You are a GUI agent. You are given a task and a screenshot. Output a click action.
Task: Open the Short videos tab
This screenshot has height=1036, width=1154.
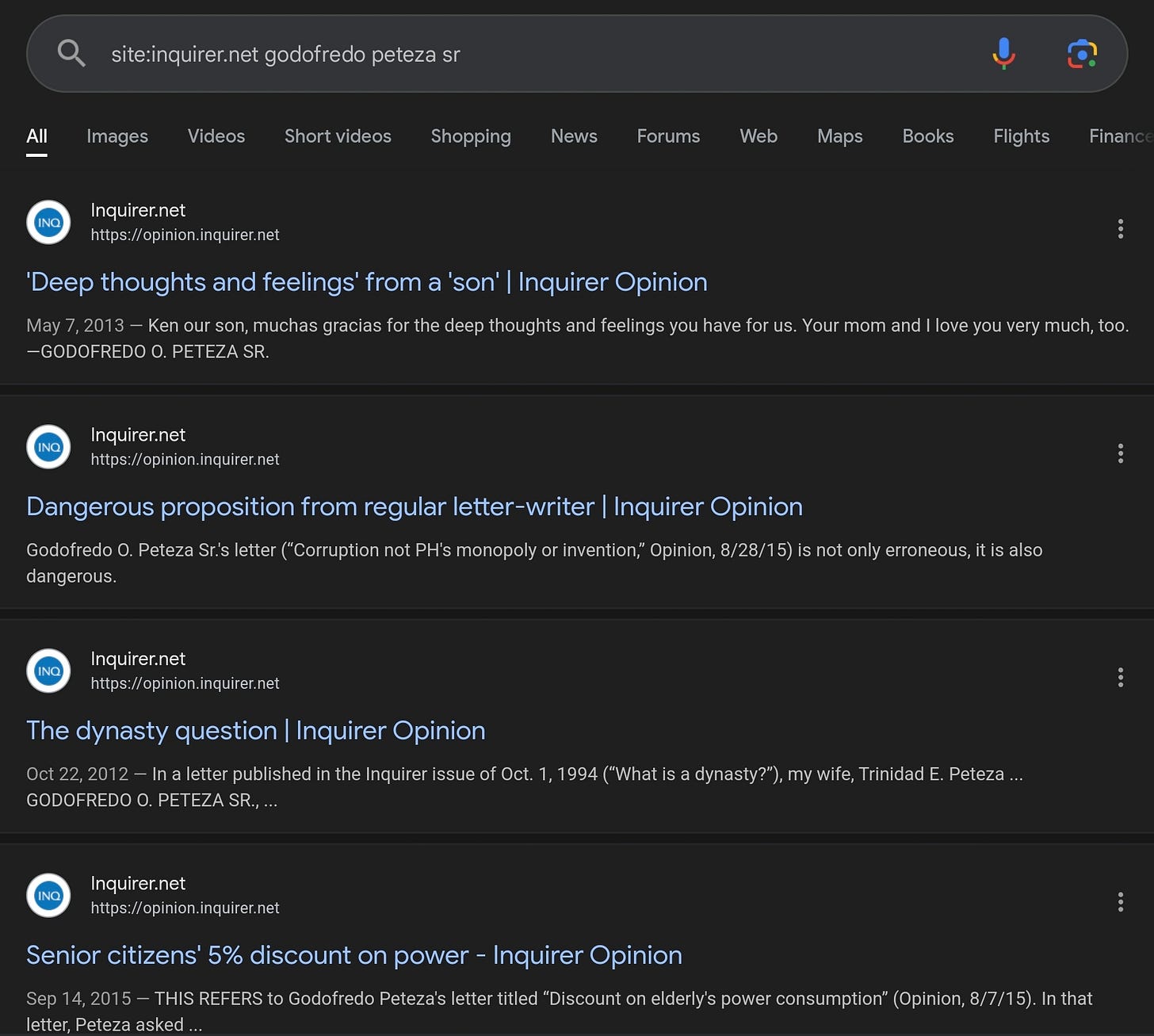(338, 136)
